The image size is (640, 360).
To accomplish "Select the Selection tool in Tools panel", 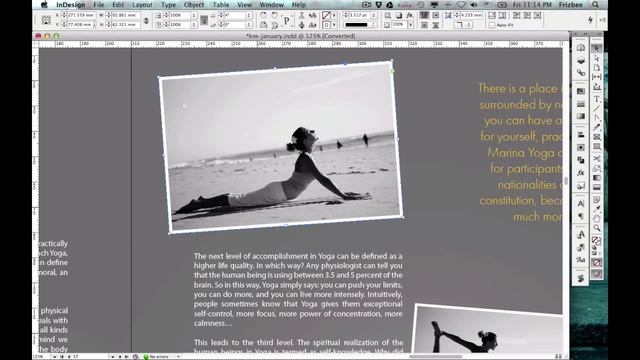I will tap(597, 49).
